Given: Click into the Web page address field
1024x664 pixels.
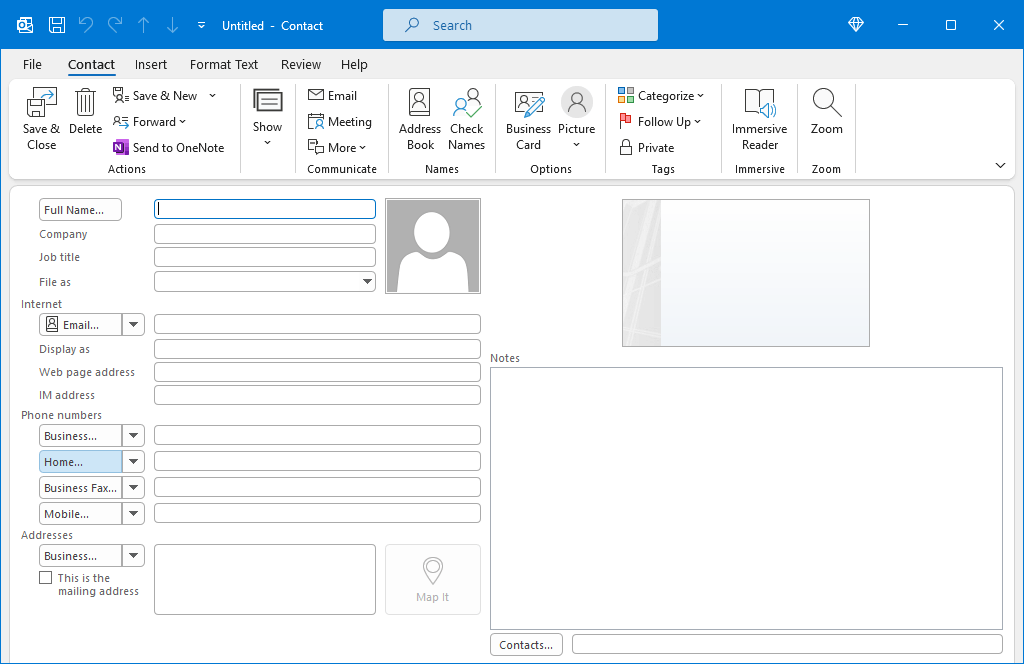Looking at the screenshot, I should coord(317,372).
